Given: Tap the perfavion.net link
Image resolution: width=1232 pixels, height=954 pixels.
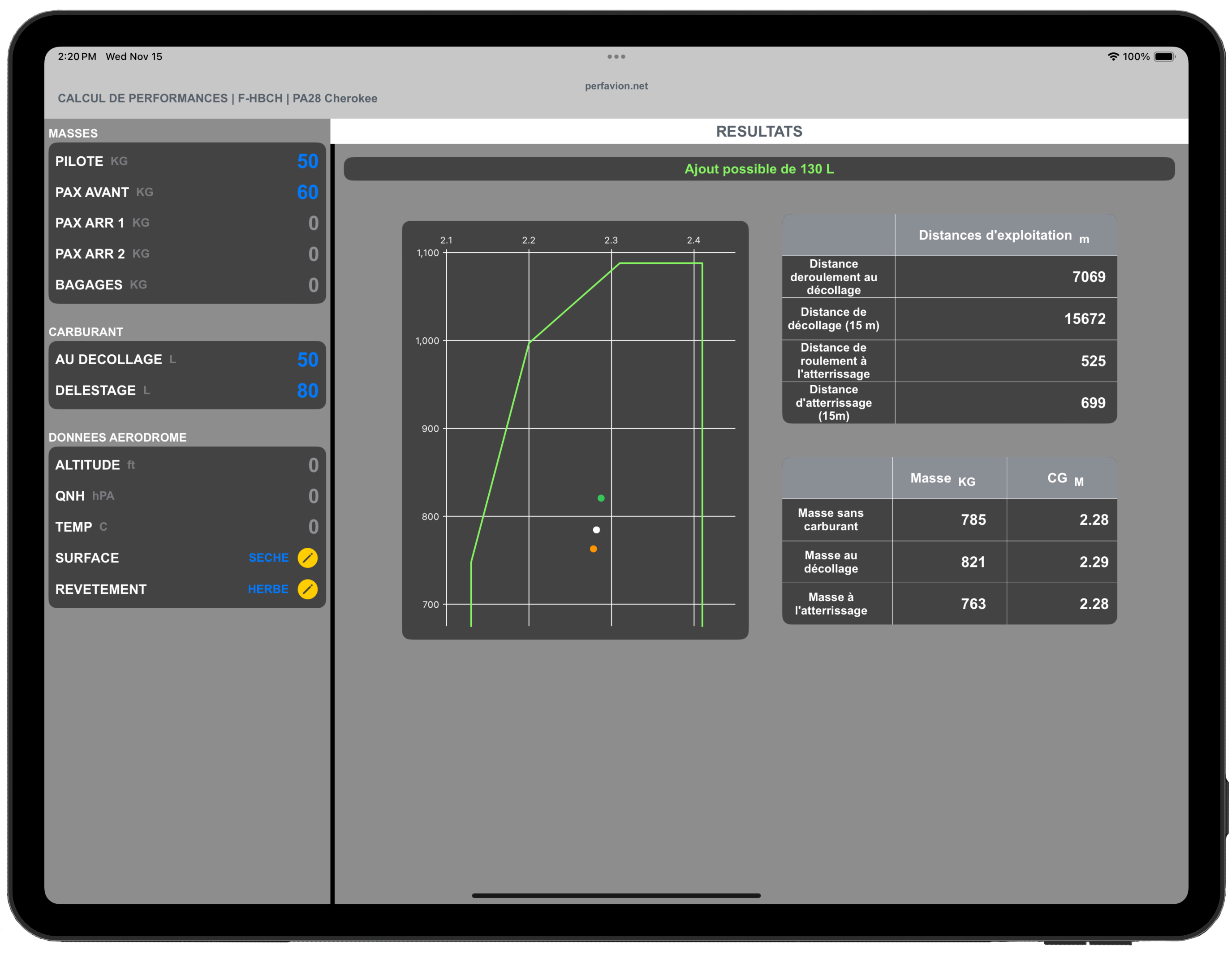Looking at the screenshot, I should (616, 86).
